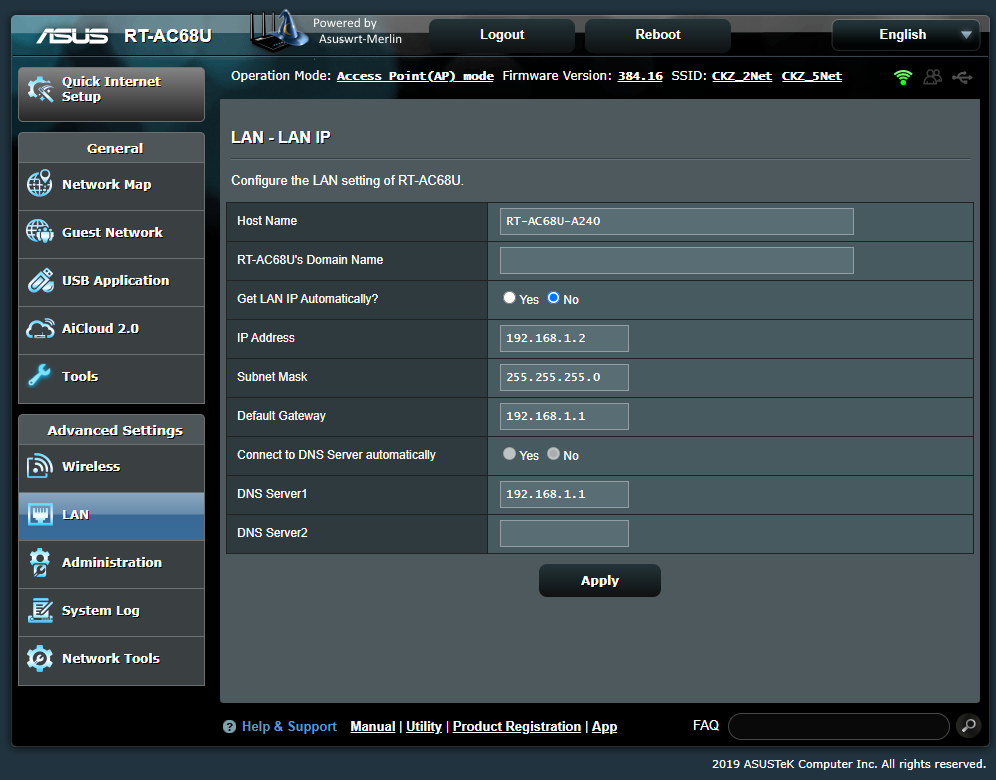
Task: Click the Help & Support question mark icon
Action: point(229,727)
